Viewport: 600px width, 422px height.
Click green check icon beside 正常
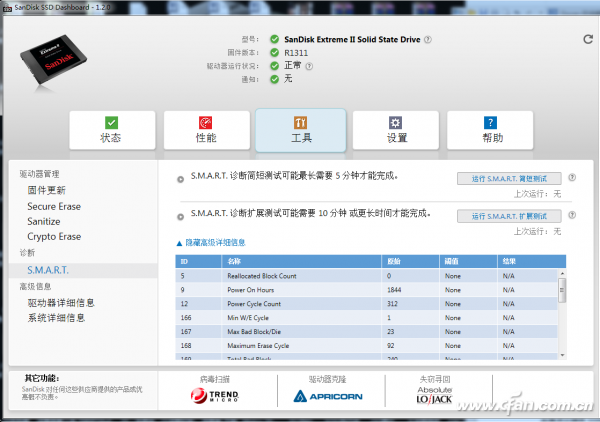coord(274,66)
